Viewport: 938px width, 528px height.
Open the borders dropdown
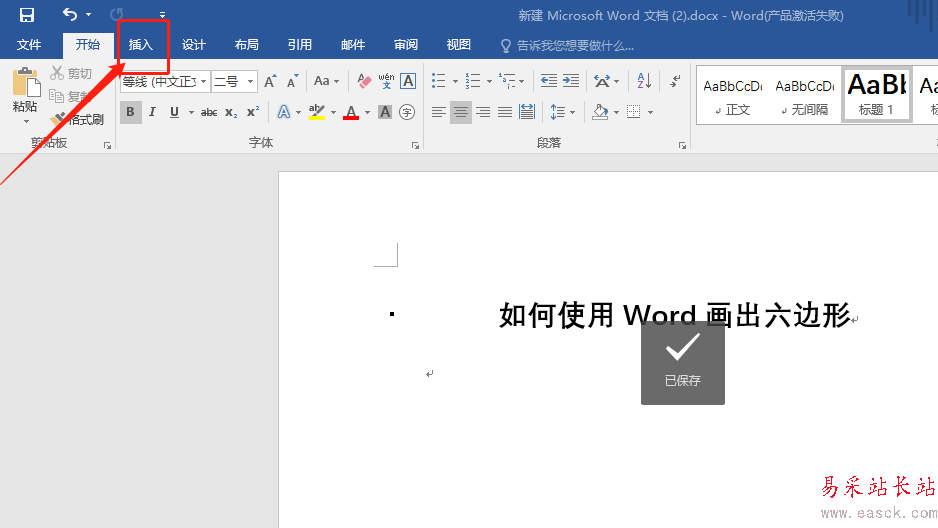point(650,112)
